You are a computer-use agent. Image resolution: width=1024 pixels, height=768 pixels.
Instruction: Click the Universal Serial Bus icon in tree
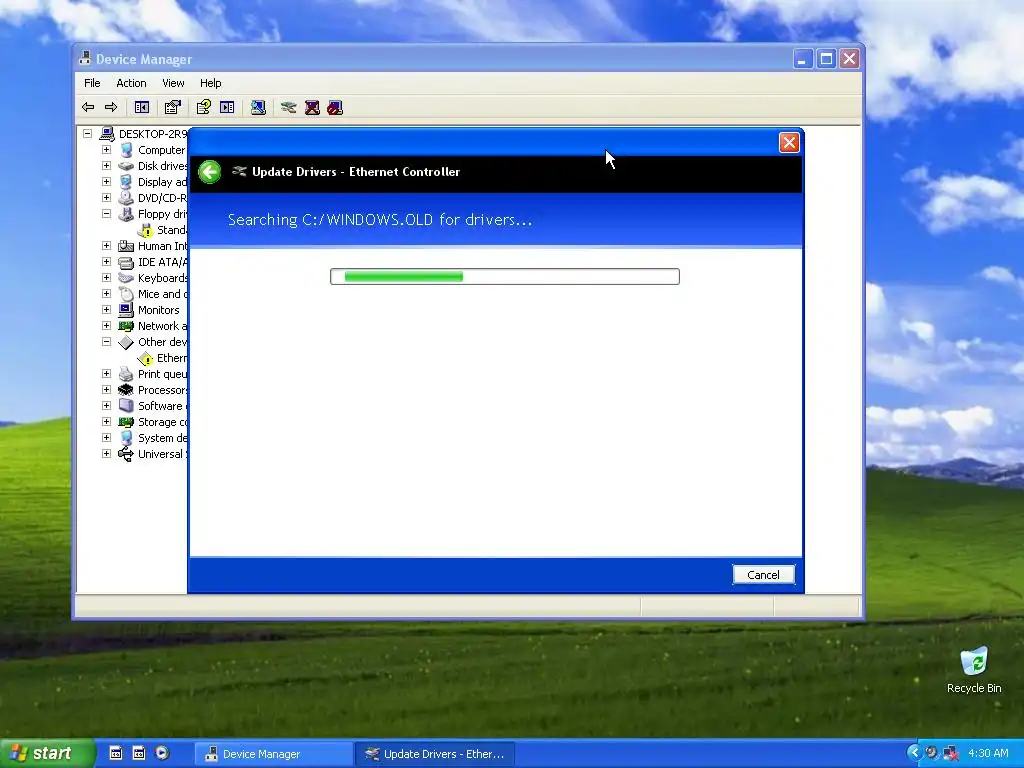click(x=126, y=454)
